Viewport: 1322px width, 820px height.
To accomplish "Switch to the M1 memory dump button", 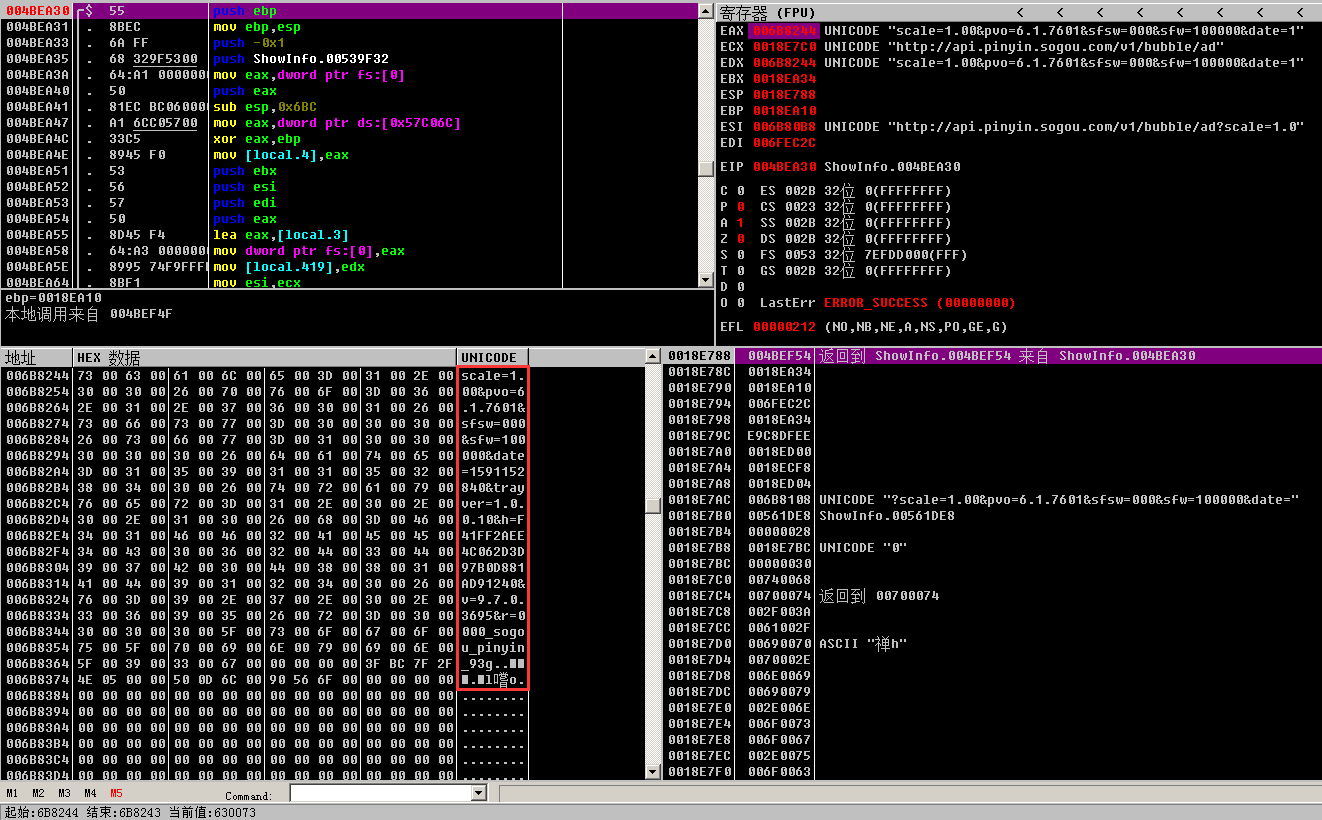I will tap(12, 793).
